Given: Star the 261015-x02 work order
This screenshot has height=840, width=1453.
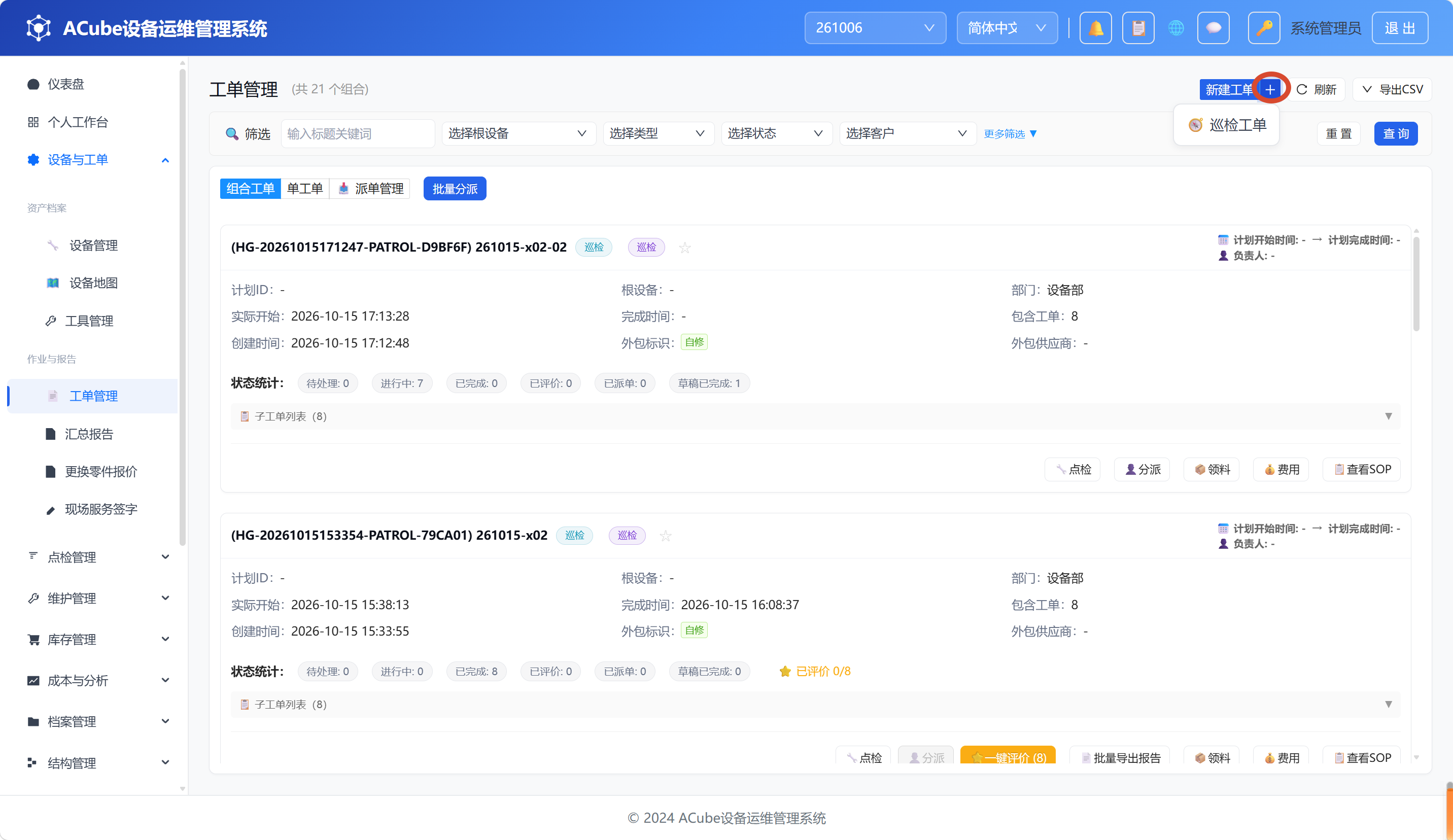Looking at the screenshot, I should (666, 536).
